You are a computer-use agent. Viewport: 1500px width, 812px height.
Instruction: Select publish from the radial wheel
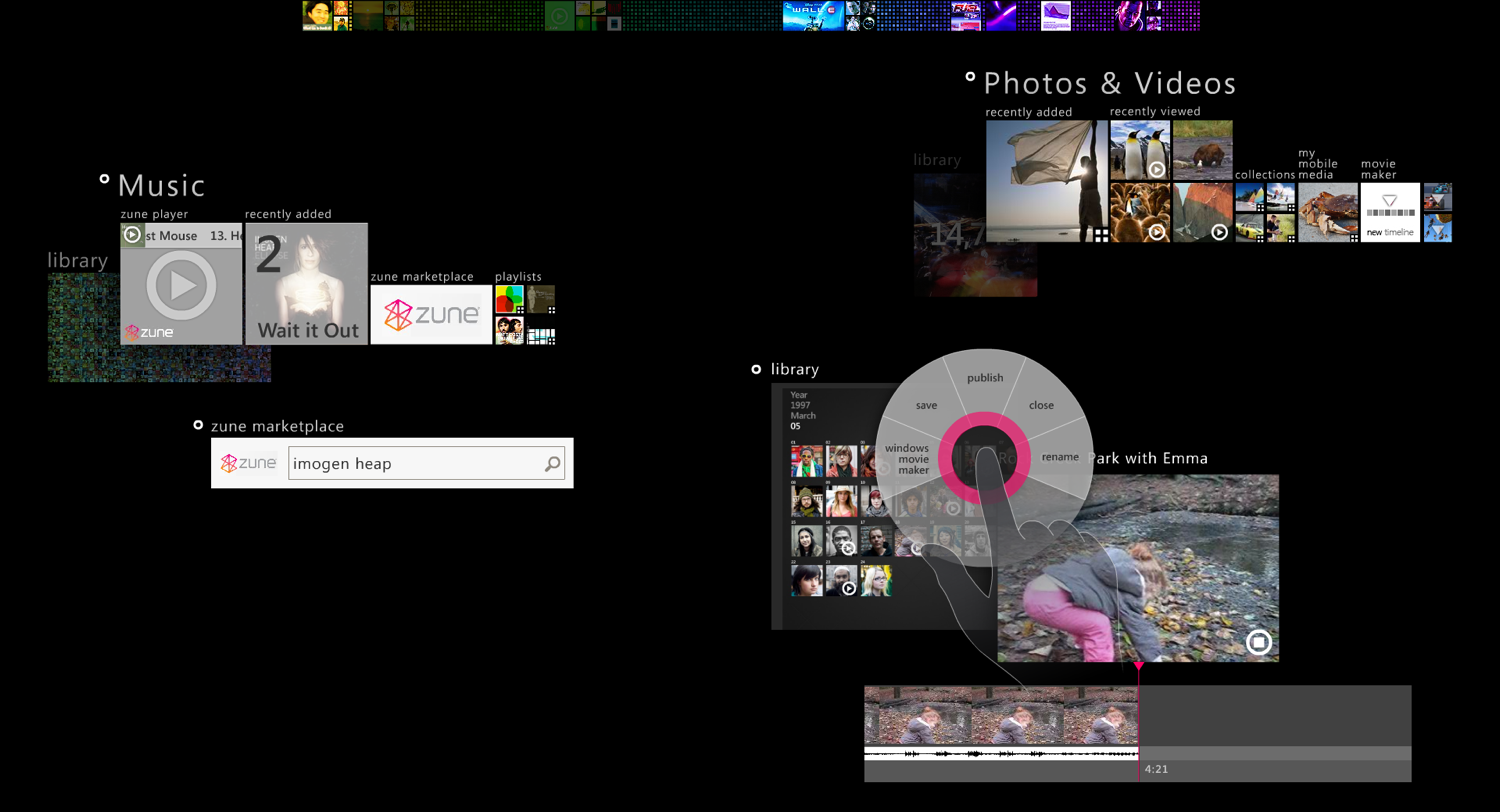pyautogui.click(x=984, y=378)
